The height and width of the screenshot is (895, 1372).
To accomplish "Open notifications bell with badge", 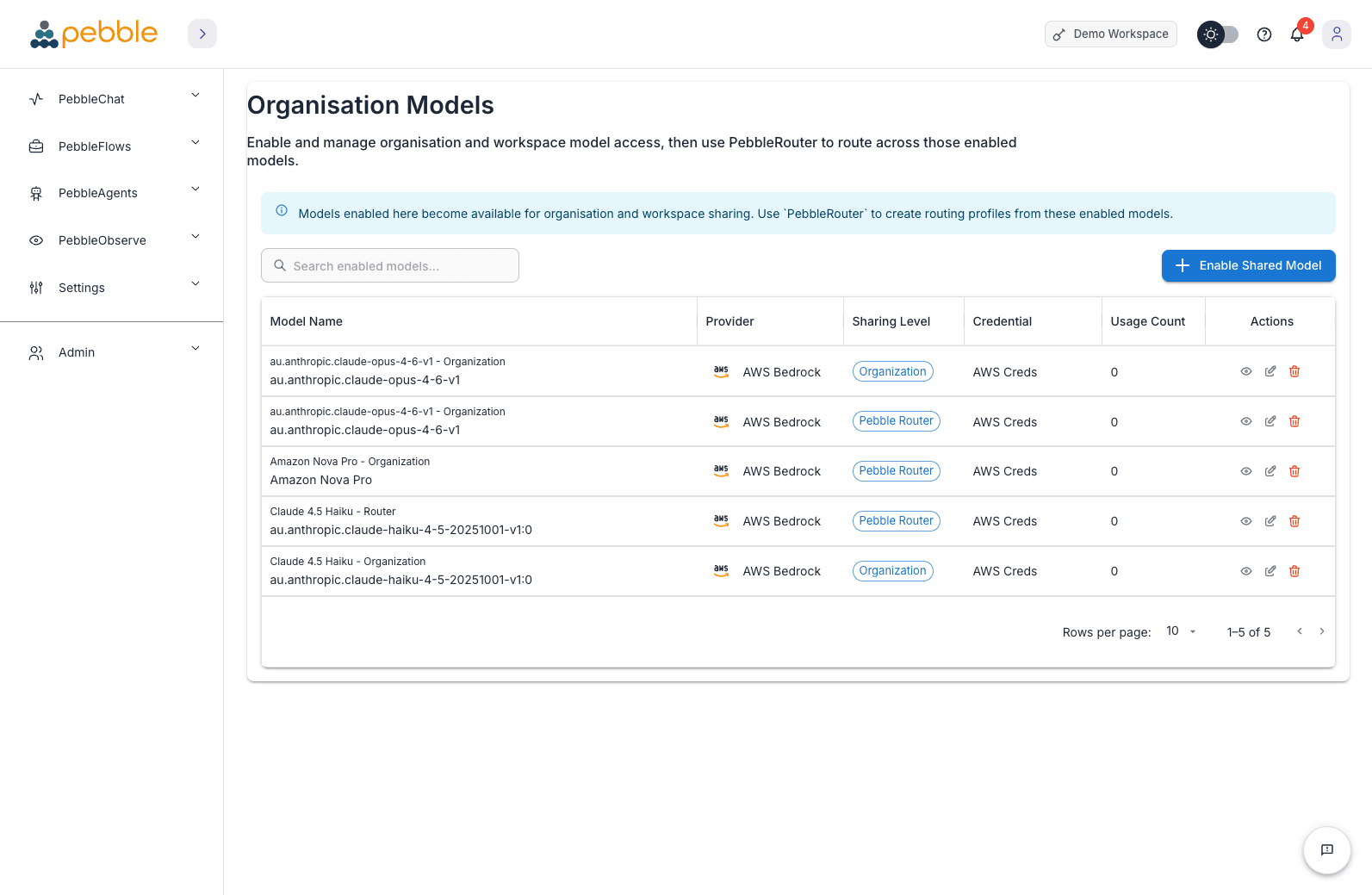I will point(1297,34).
